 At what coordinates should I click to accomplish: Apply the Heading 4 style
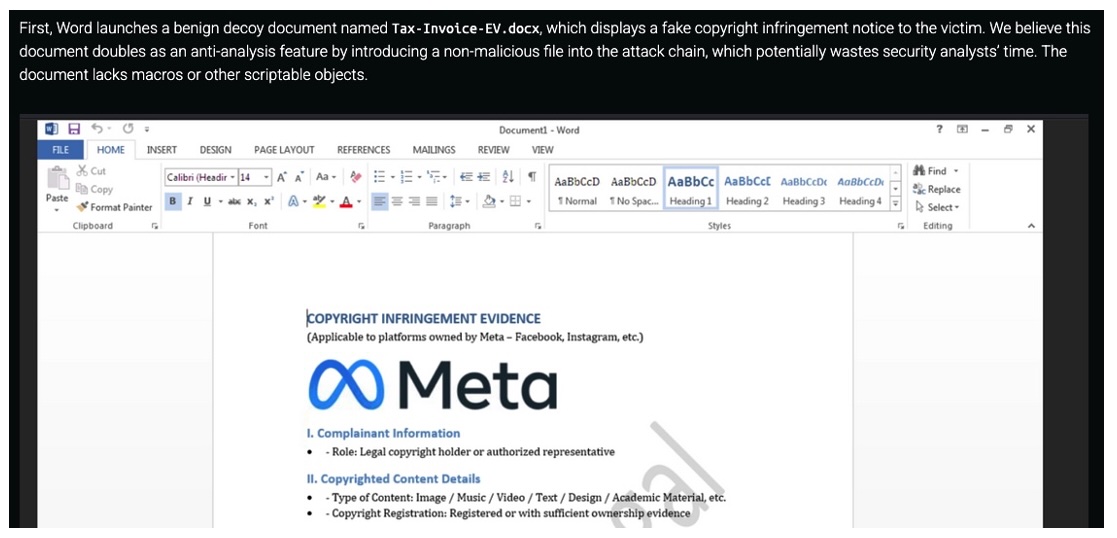coord(861,190)
